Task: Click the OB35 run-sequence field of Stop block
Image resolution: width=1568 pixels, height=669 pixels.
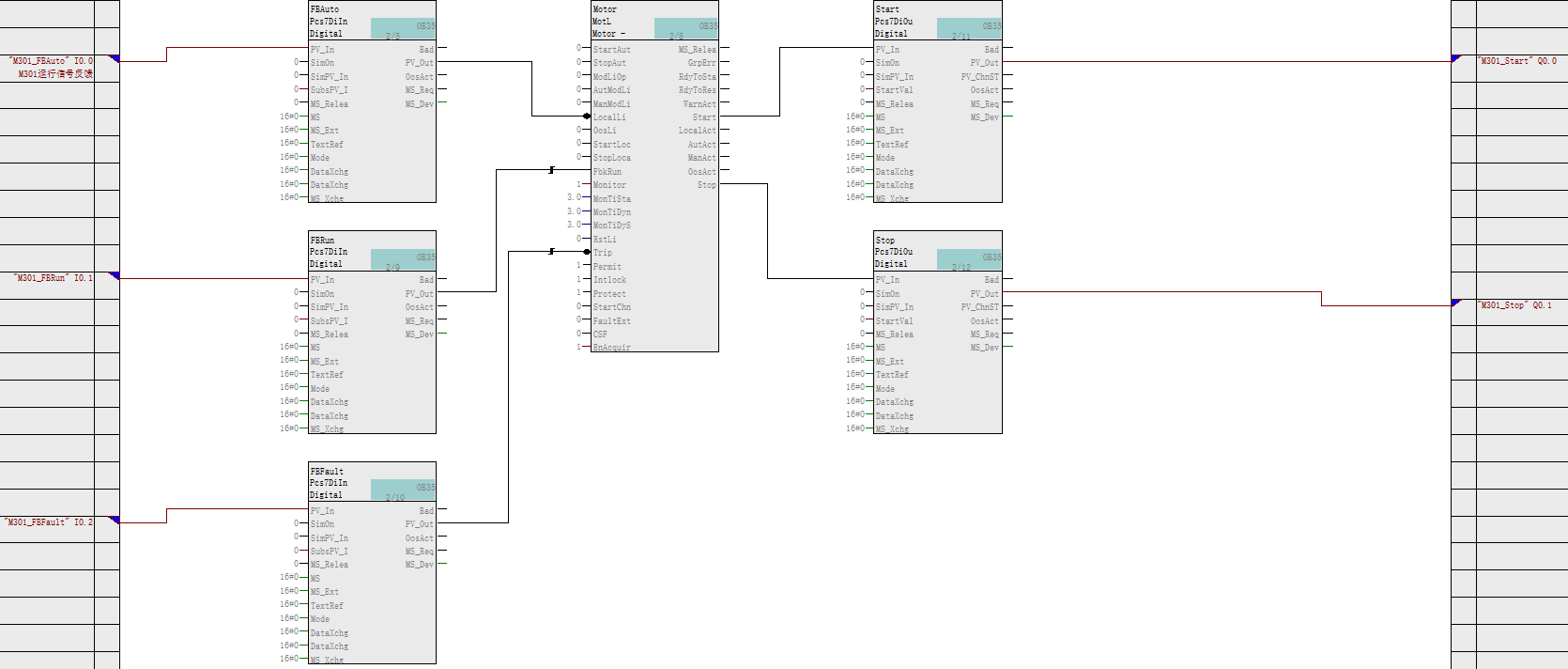Action: pos(969,259)
